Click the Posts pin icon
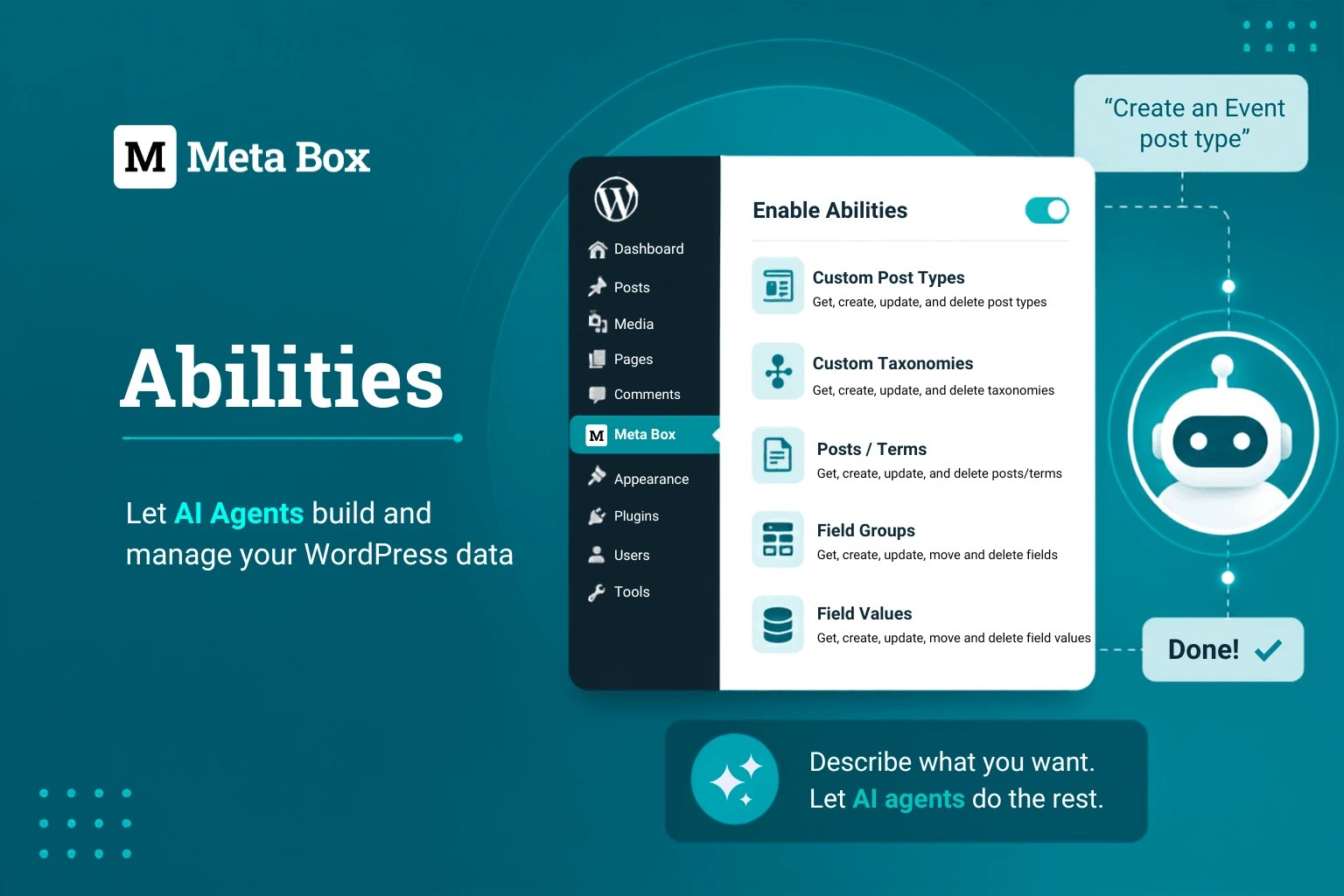1344x896 pixels. click(x=597, y=287)
